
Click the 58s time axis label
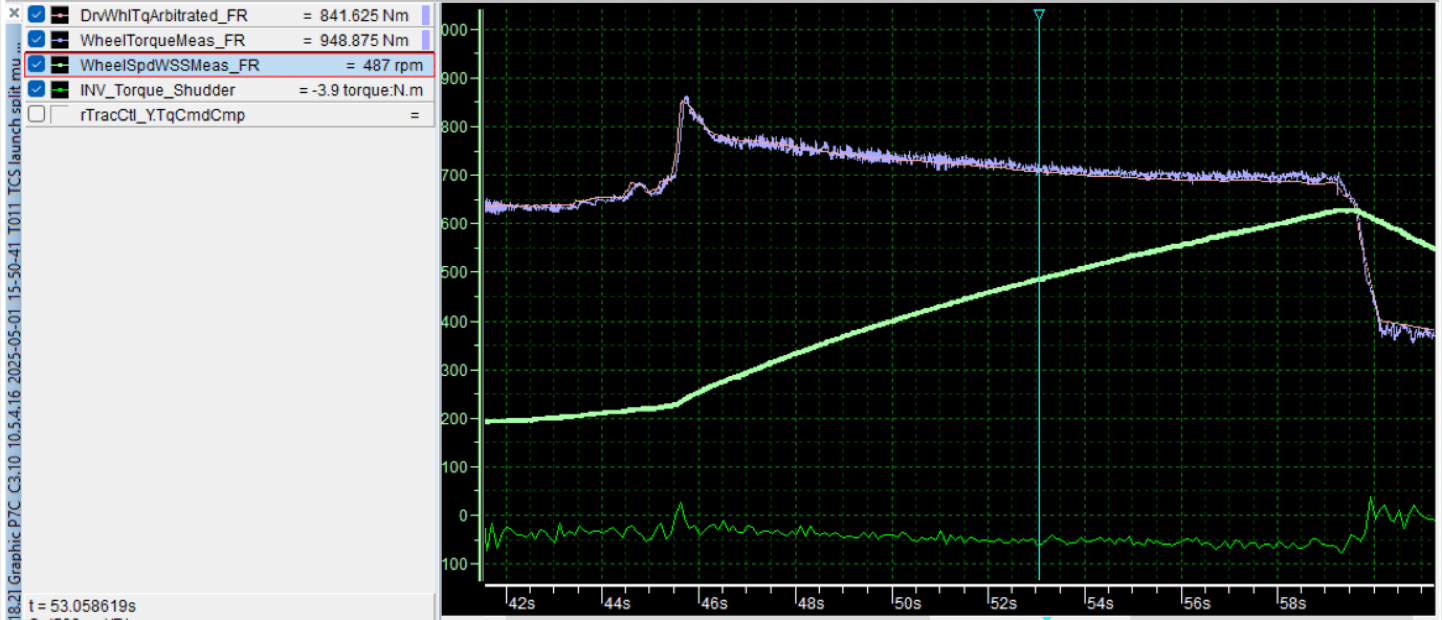(x=1294, y=605)
